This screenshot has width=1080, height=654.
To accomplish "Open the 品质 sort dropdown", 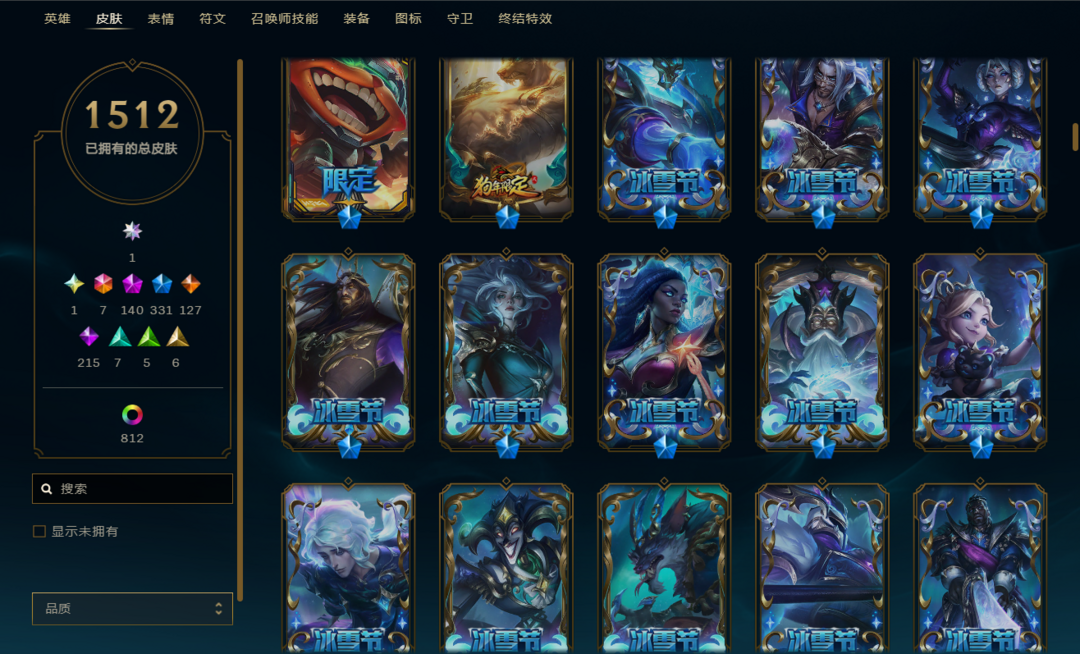I will point(132,609).
